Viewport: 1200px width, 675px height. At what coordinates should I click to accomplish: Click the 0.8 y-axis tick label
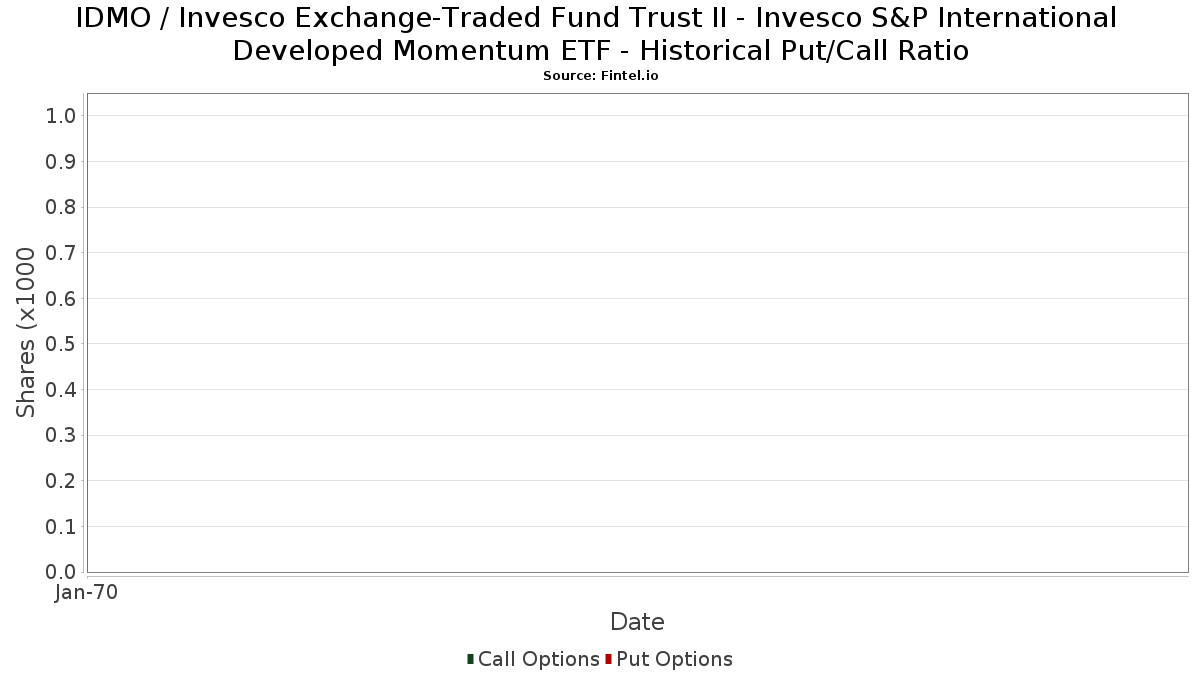[61, 207]
